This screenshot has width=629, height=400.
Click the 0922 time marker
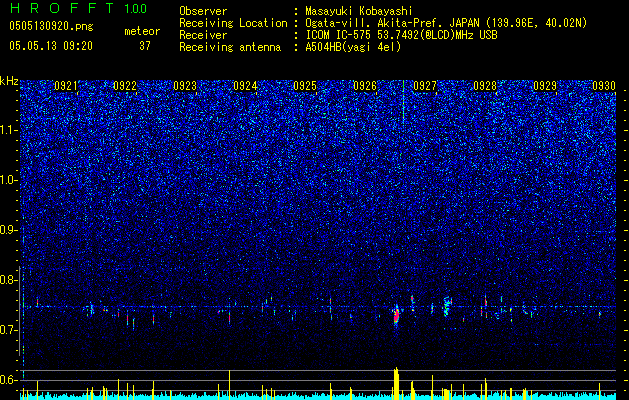(x=125, y=86)
